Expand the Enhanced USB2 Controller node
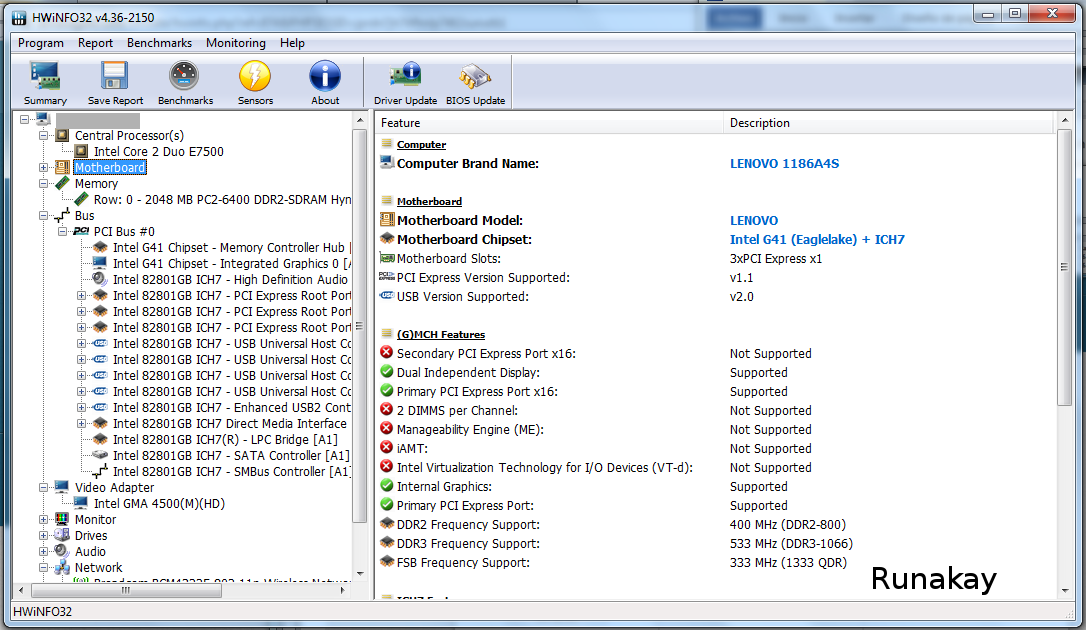 (x=81, y=407)
